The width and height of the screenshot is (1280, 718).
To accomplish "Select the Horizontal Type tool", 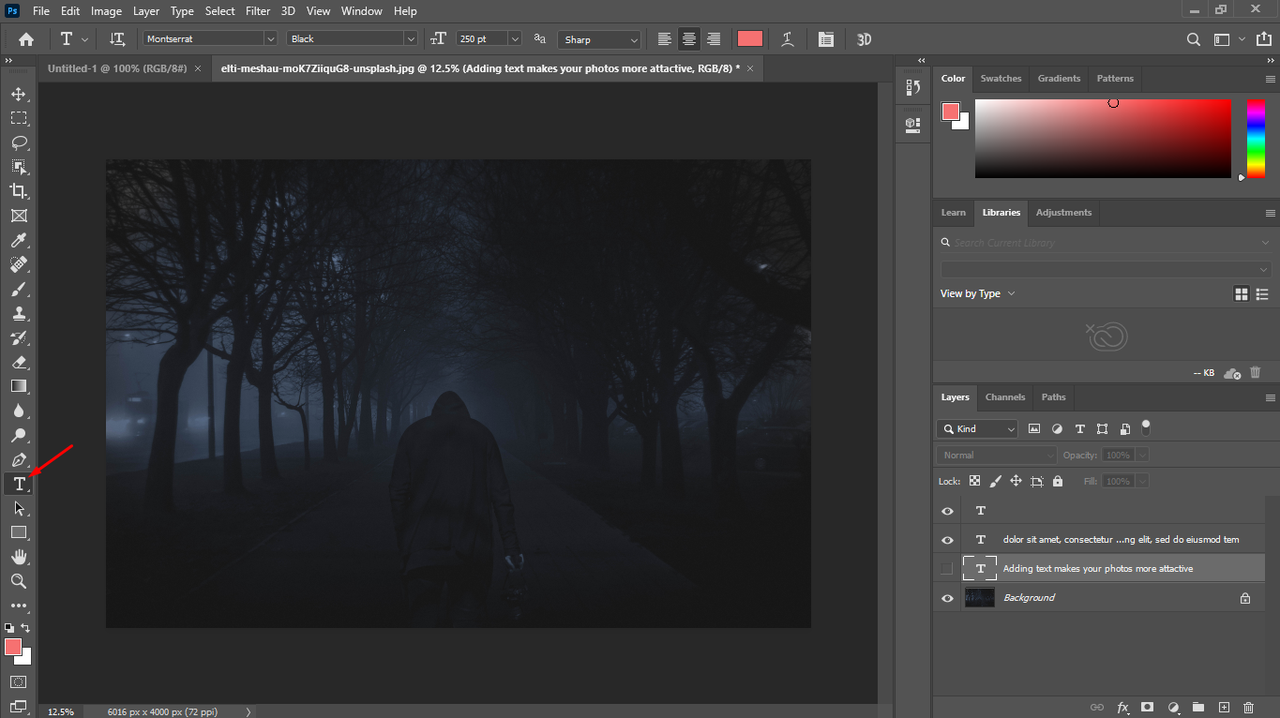I will [x=19, y=484].
